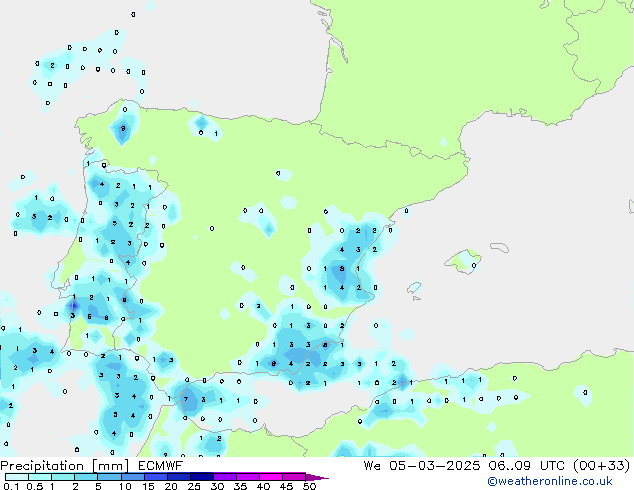Viewport: 634px width, 490px height.
Task: Click the legend scale label '25'
Action: [x=194, y=486]
